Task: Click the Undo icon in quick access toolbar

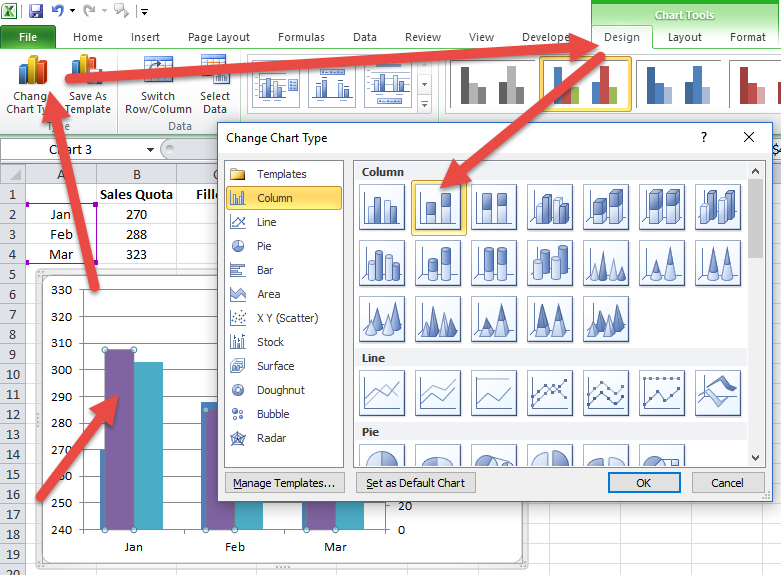Action: click(57, 10)
